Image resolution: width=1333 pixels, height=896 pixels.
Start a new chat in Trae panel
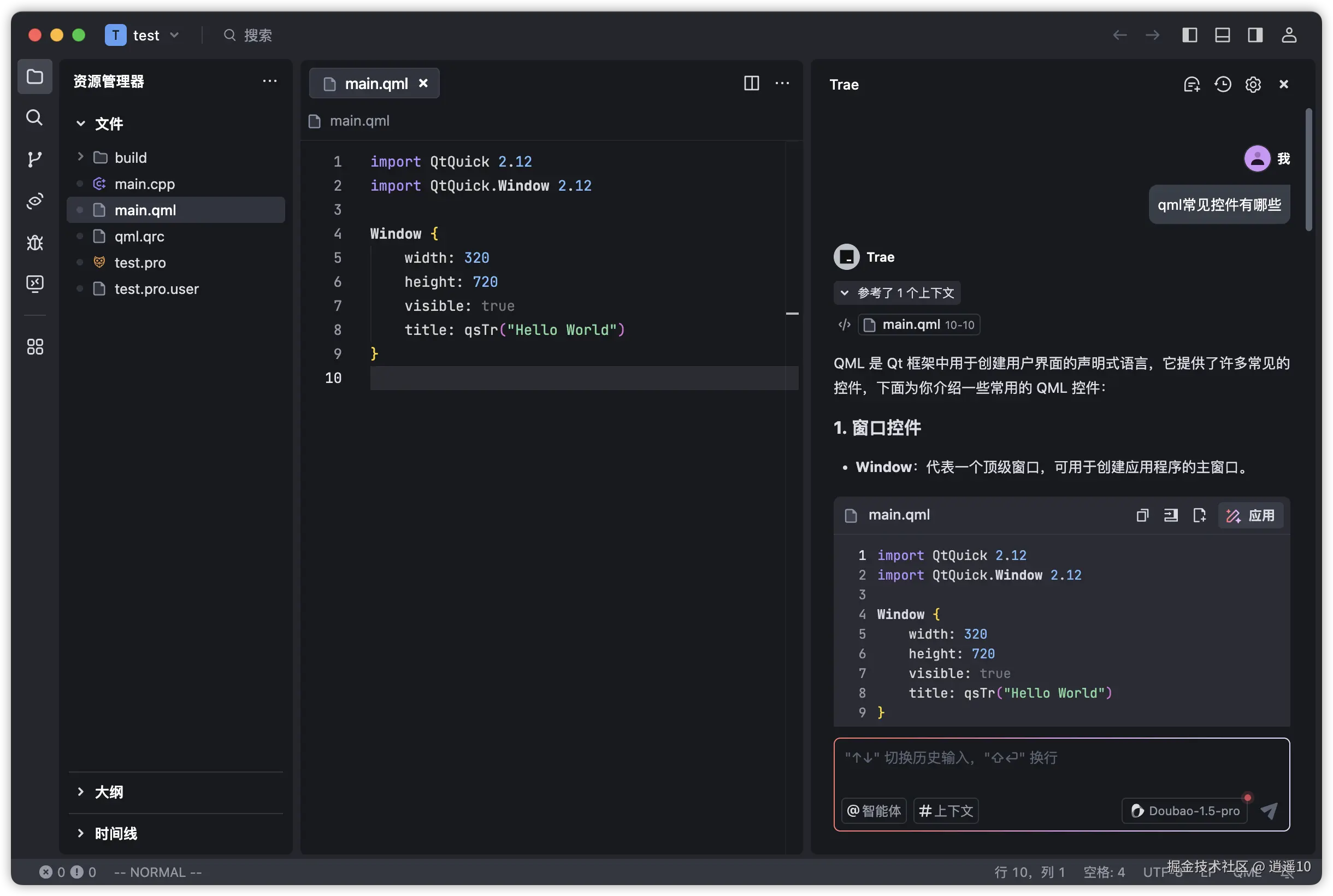point(1192,85)
